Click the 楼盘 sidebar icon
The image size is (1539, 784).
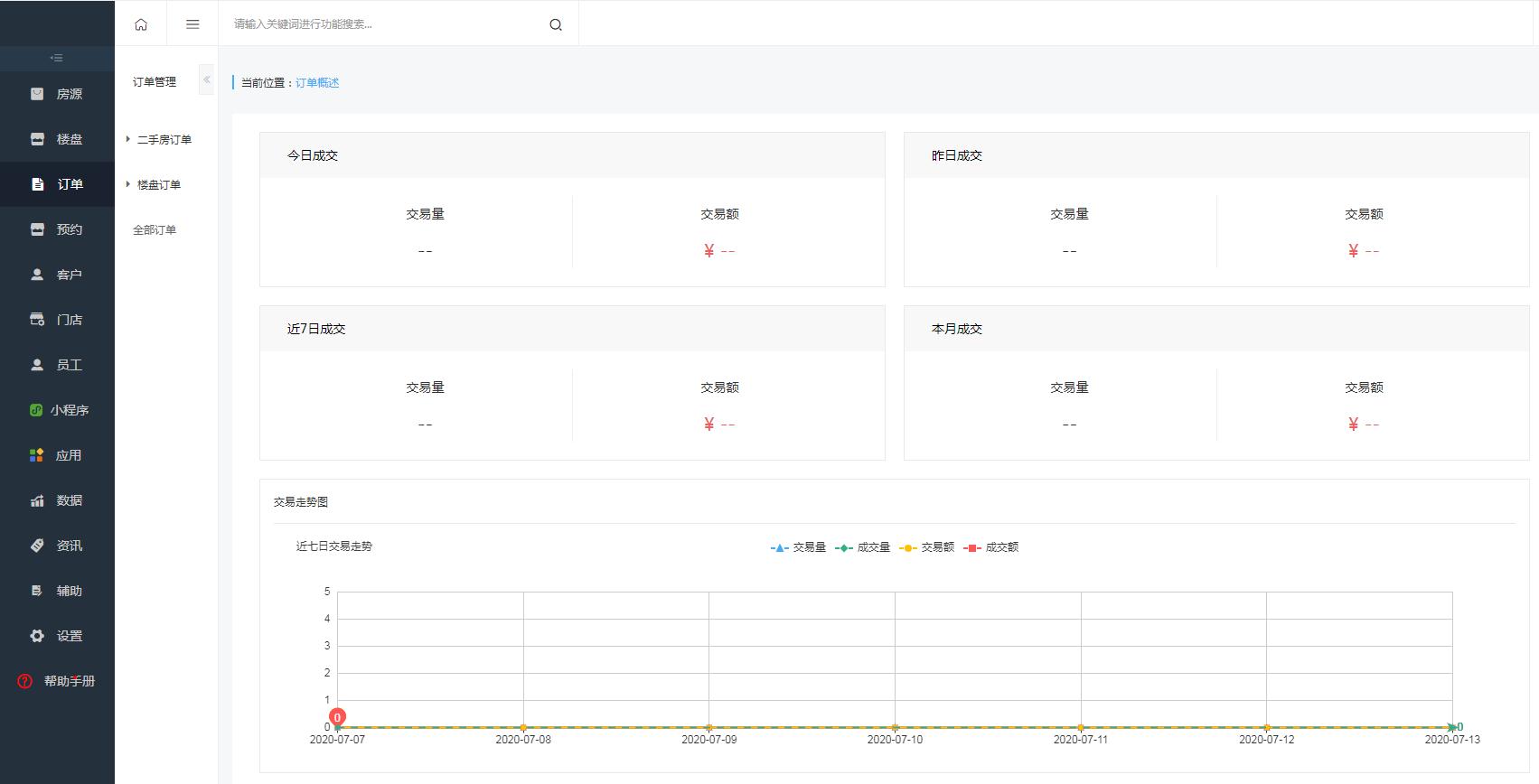coord(37,139)
